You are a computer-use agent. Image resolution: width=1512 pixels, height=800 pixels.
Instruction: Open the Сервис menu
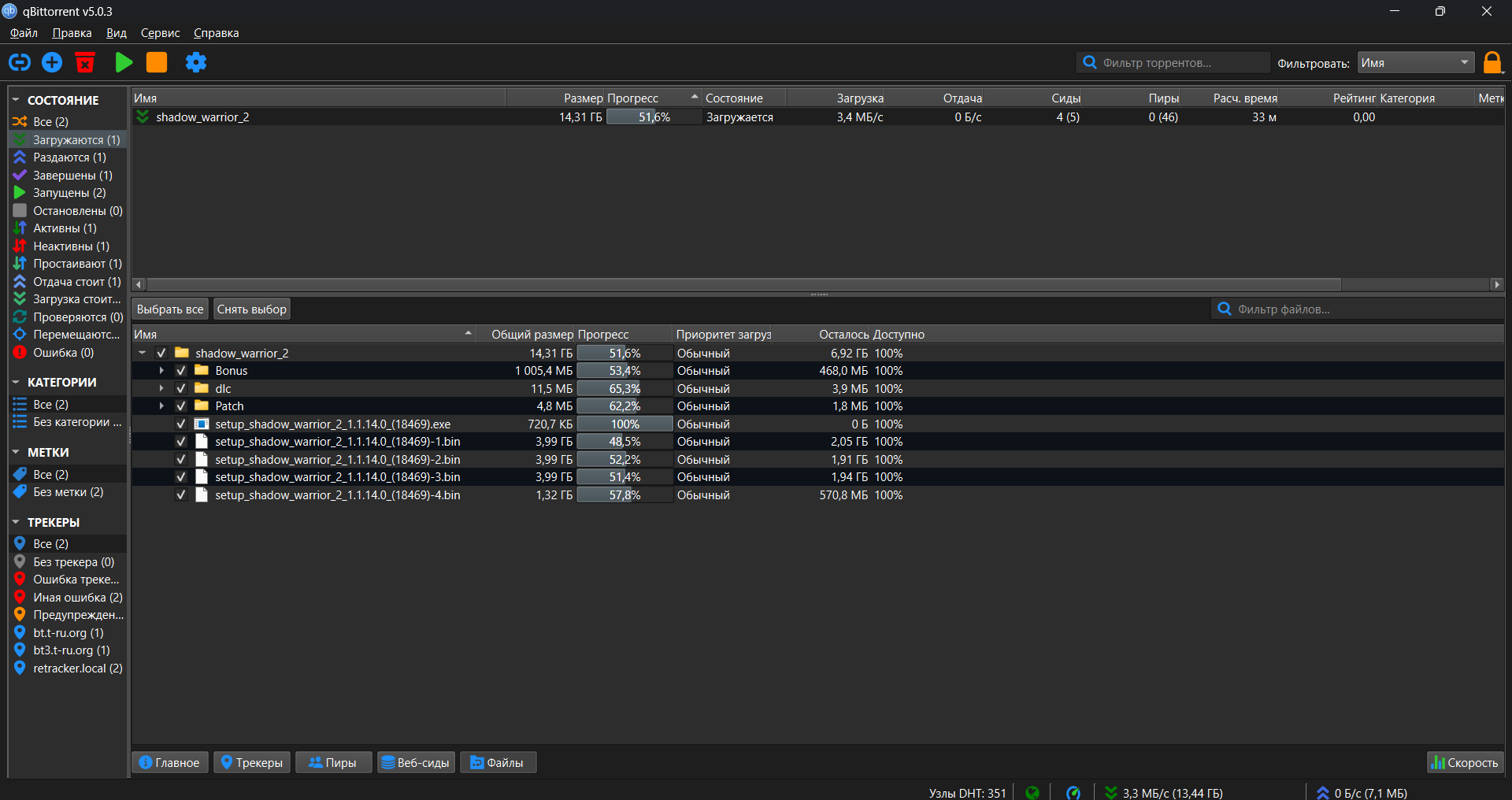(x=160, y=33)
